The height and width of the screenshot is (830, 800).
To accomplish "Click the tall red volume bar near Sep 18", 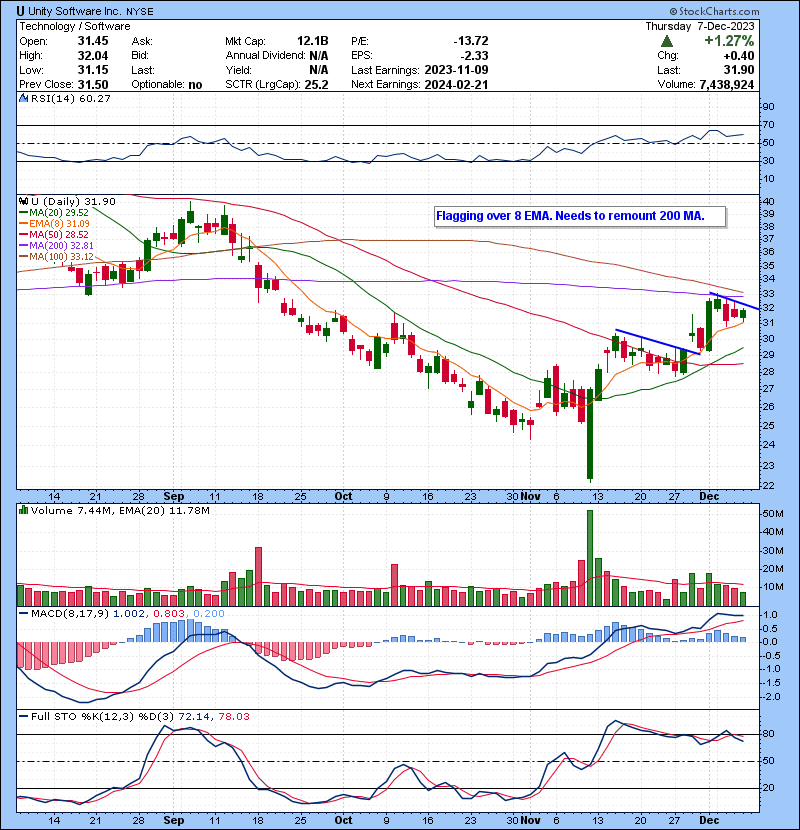I will (x=258, y=576).
